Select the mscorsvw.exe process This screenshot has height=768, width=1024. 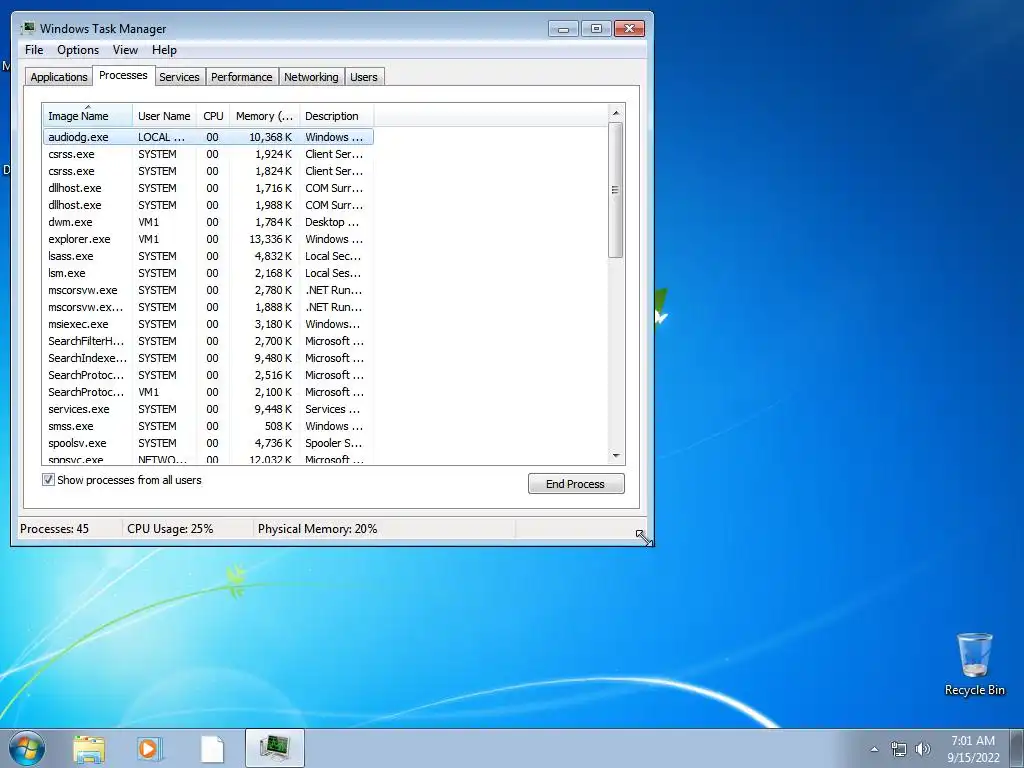[x=208, y=290]
